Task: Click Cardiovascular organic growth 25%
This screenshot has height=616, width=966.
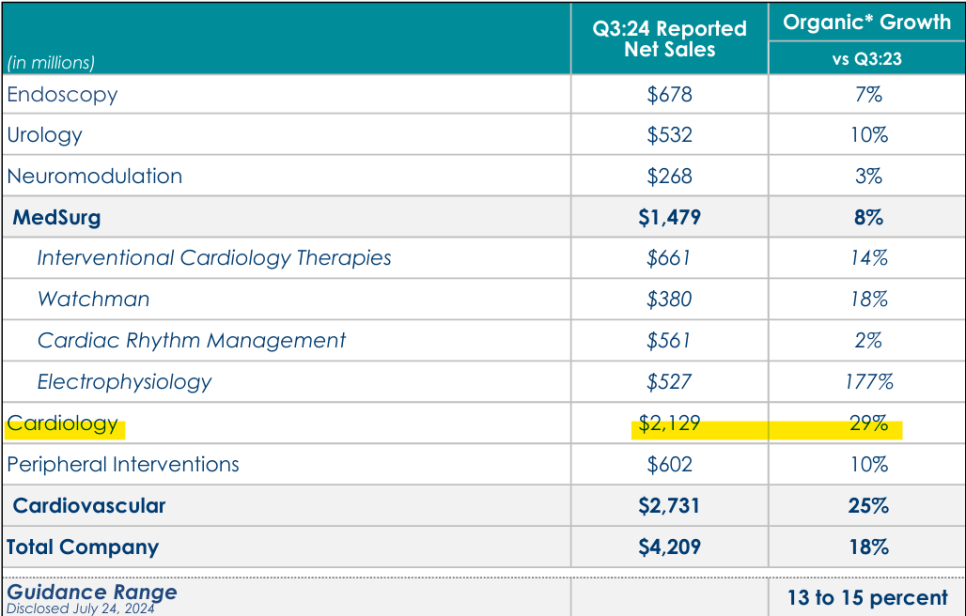Action: click(x=869, y=506)
